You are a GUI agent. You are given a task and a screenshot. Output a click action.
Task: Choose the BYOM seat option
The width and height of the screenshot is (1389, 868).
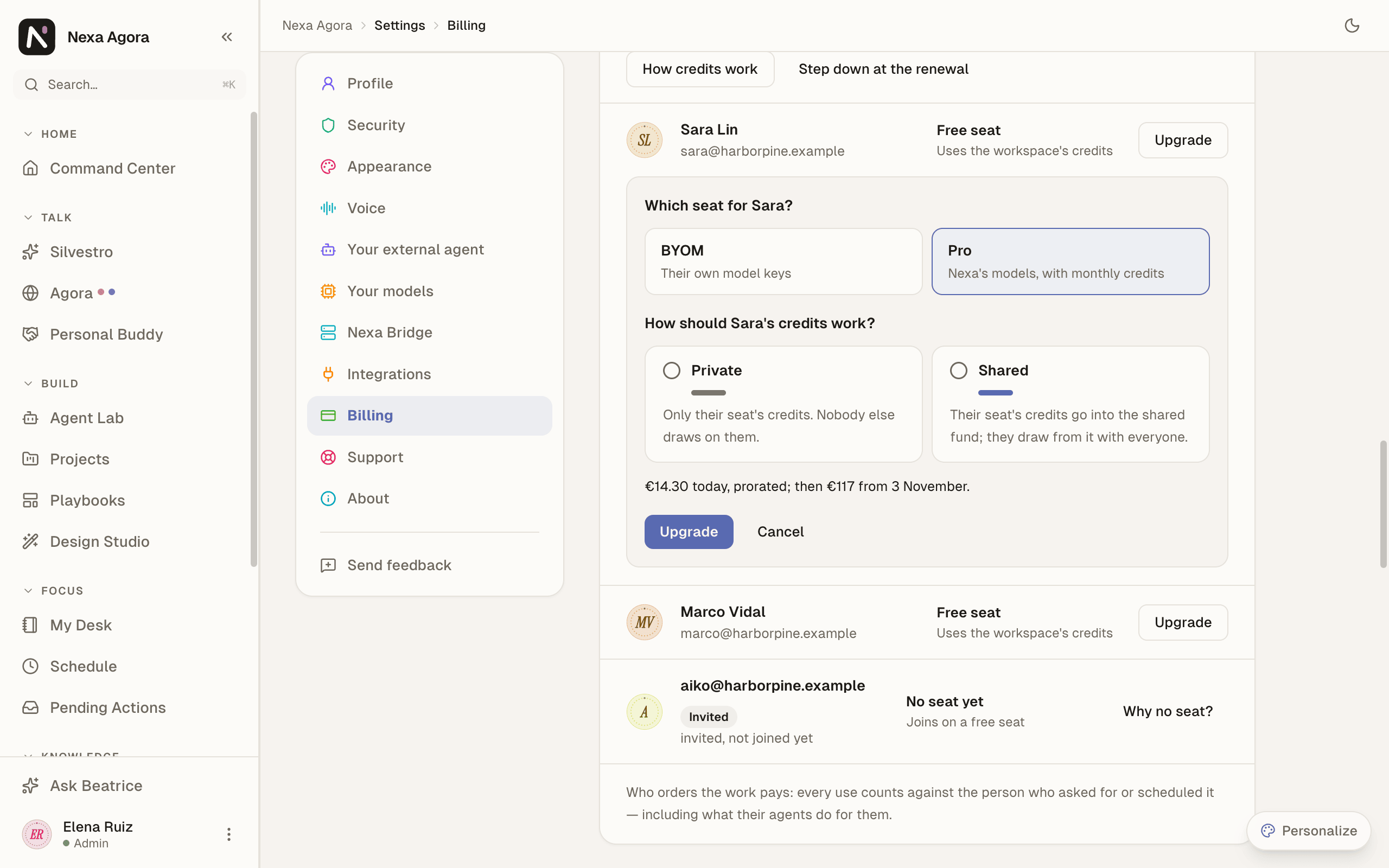pyautogui.click(x=783, y=262)
